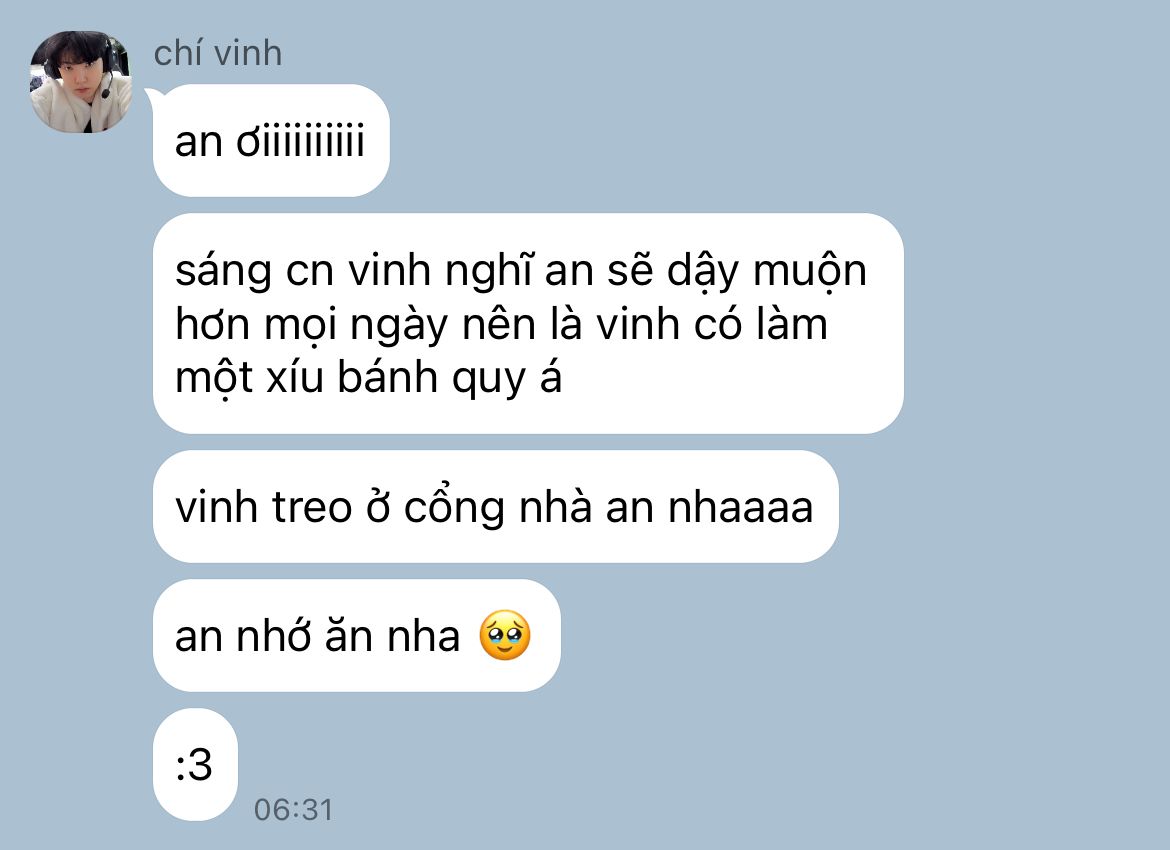Click the word "muộn" in the long message
This screenshot has height=850, width=1170.
click(810, 271)
